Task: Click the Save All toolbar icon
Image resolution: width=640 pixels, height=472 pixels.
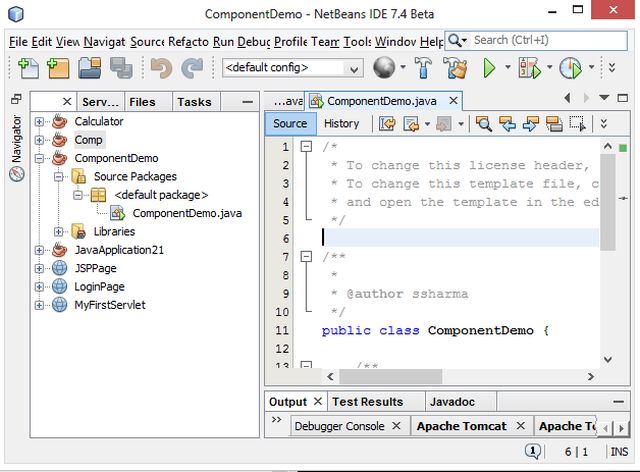Action: tap(121, 68)
